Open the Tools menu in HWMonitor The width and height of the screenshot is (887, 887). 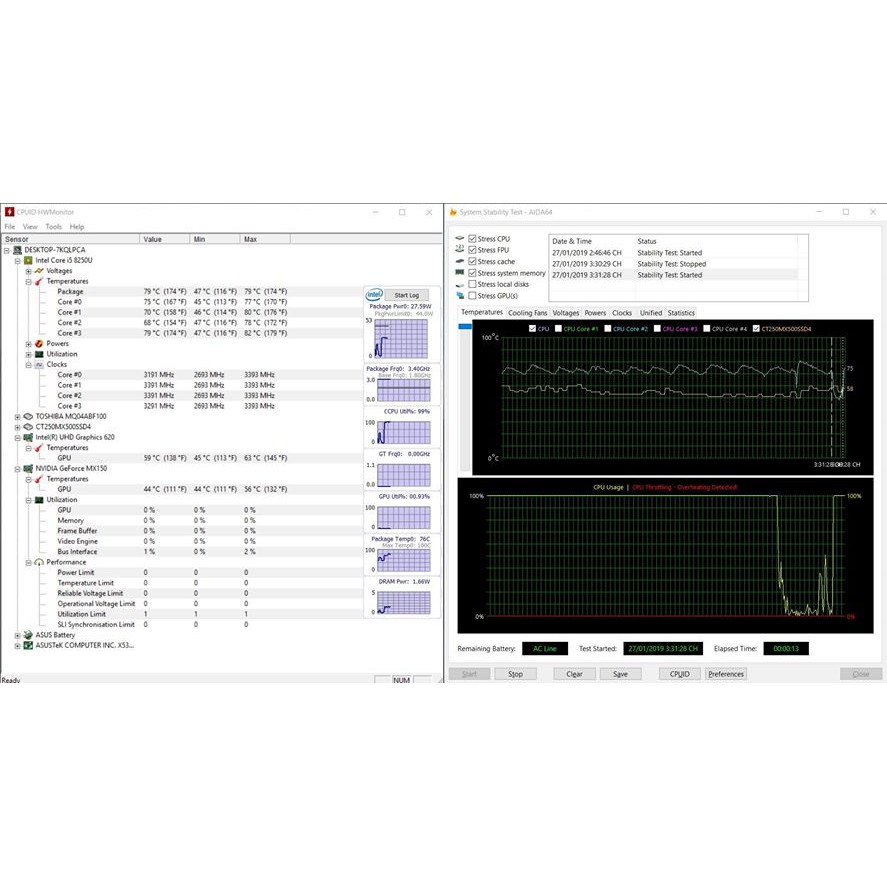pyautogui.click(x=53, y=227)
